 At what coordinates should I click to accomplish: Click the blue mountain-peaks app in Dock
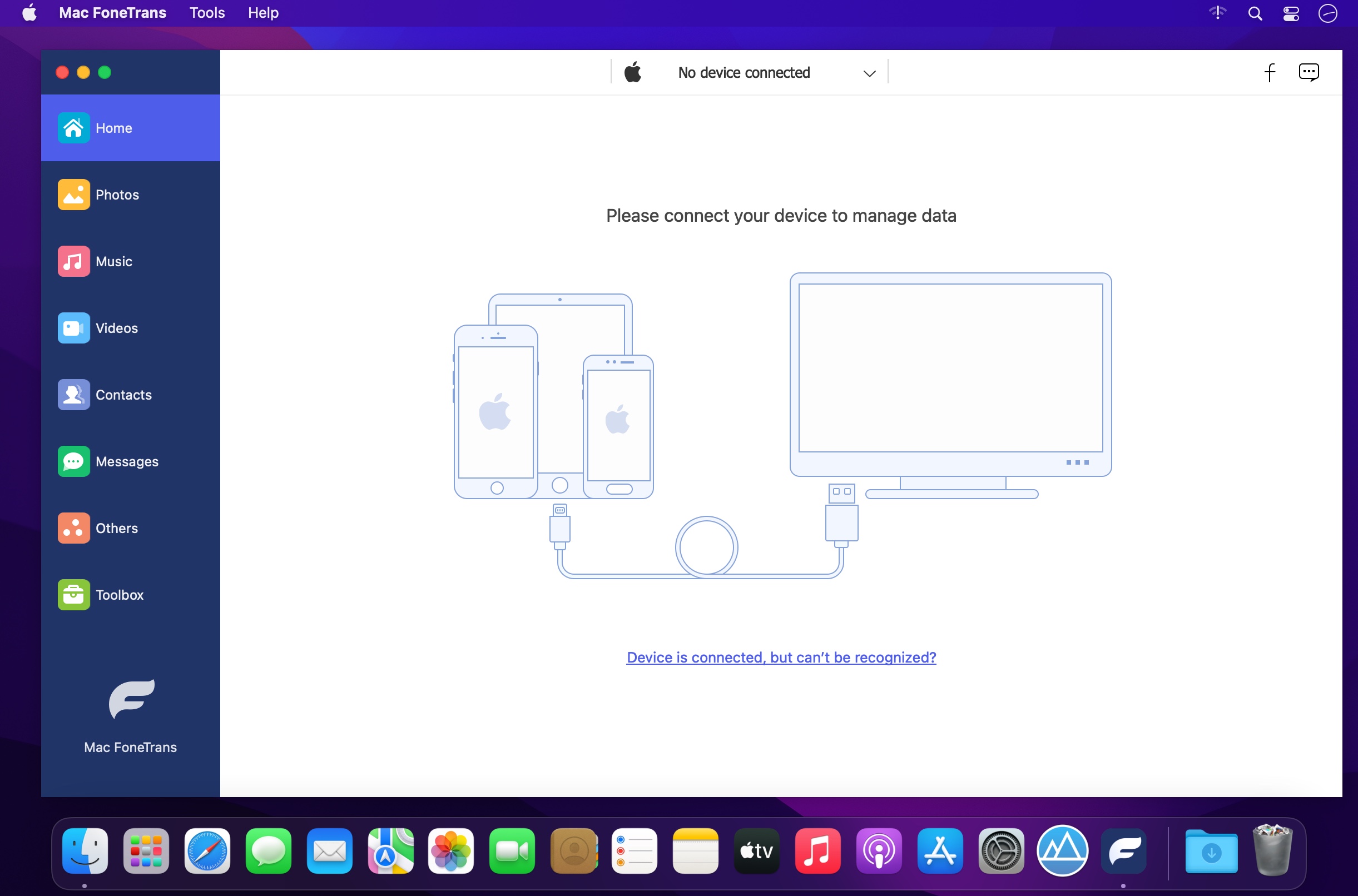pos(1063,851)
